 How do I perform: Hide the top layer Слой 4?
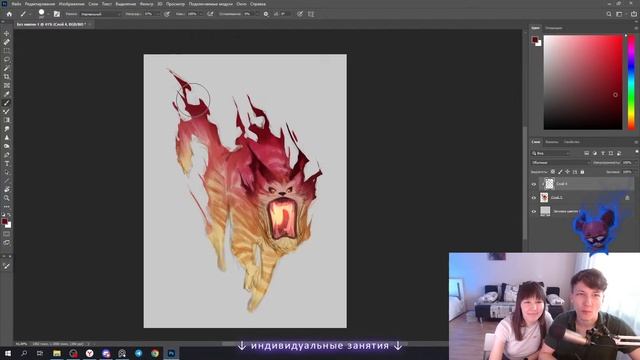(x=533, y=184)
